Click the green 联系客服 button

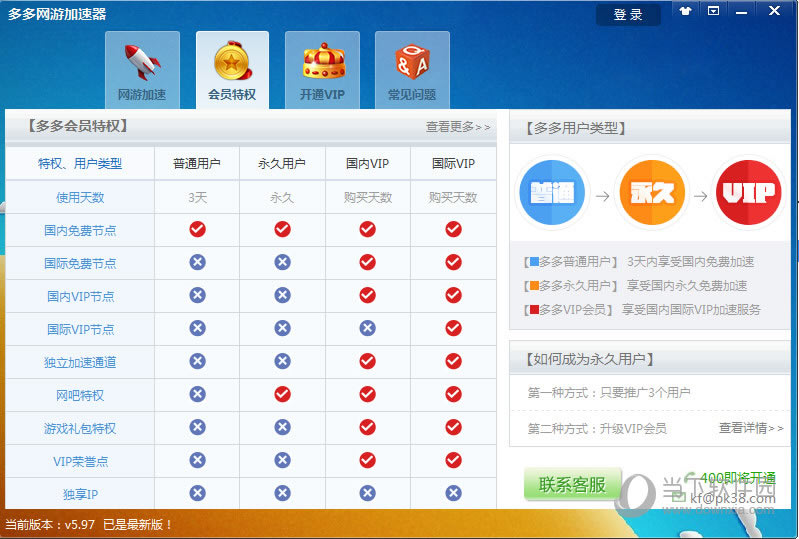click(x=572, y=485)
